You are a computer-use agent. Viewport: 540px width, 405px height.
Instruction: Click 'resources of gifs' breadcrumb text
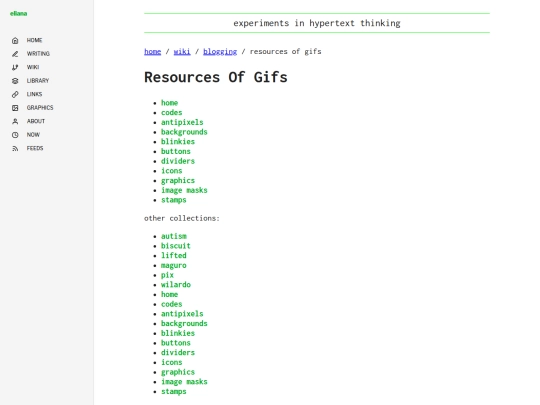[285, 51]
